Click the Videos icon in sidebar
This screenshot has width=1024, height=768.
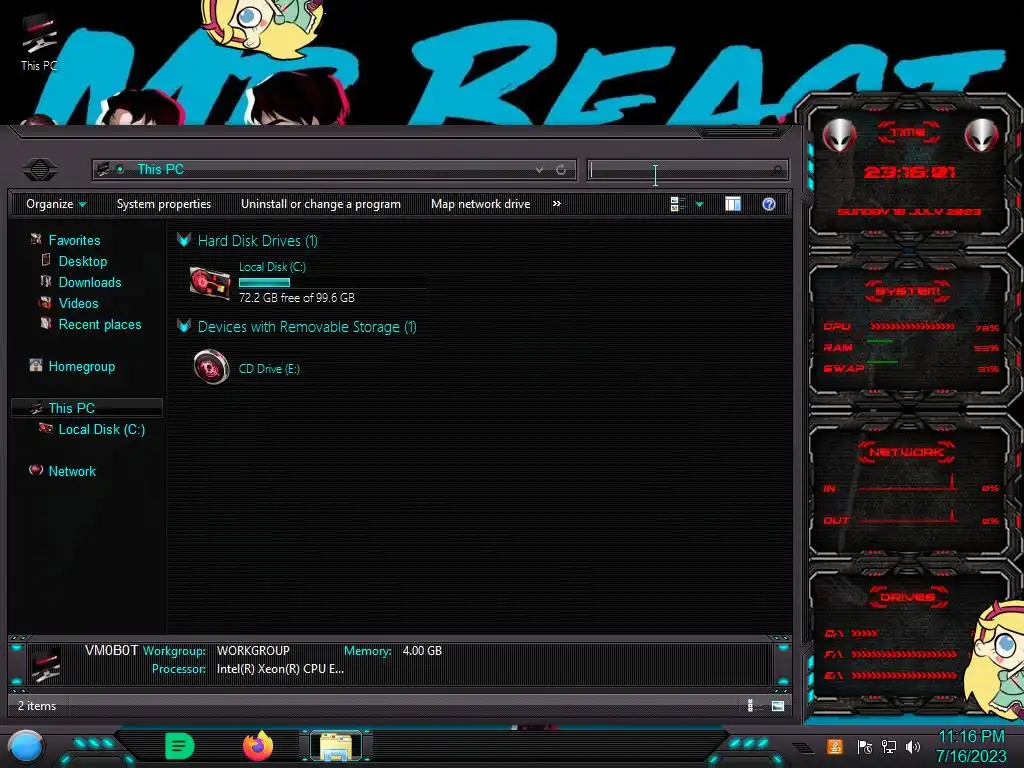coord(46,302)
